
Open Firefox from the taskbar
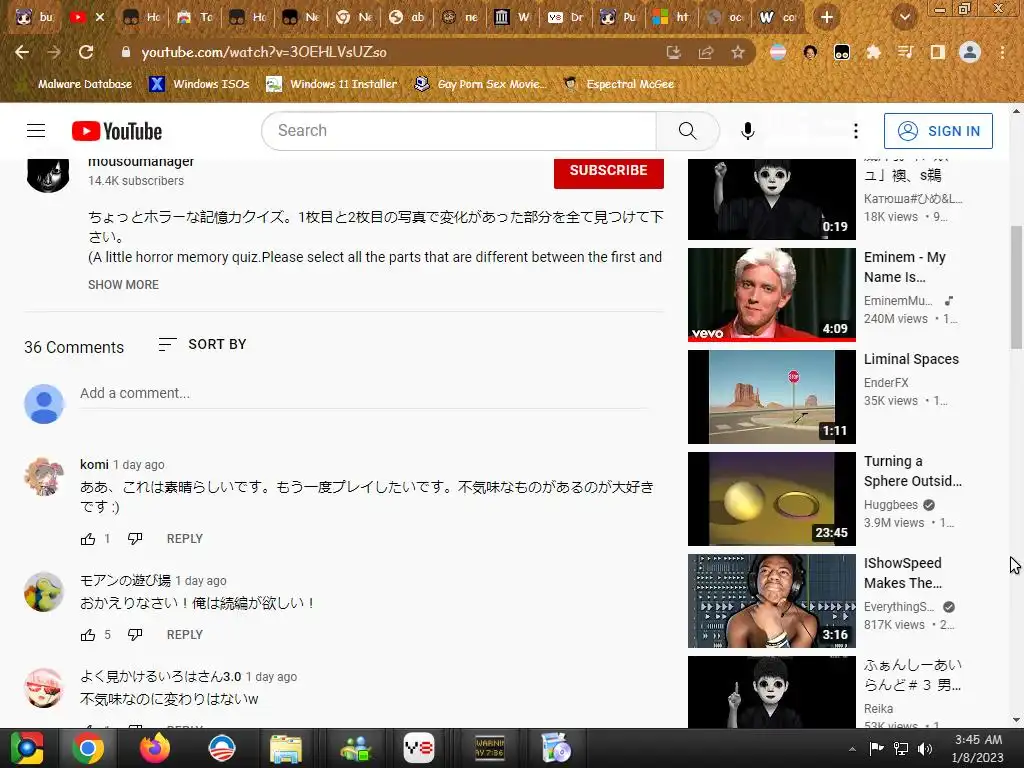tap(155, 748)
